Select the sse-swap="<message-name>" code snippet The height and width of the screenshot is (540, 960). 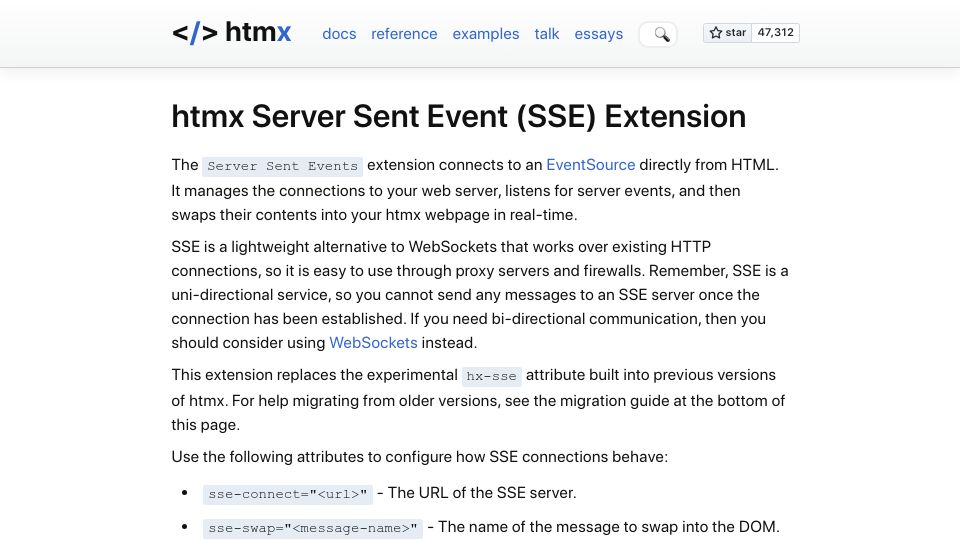313,528
